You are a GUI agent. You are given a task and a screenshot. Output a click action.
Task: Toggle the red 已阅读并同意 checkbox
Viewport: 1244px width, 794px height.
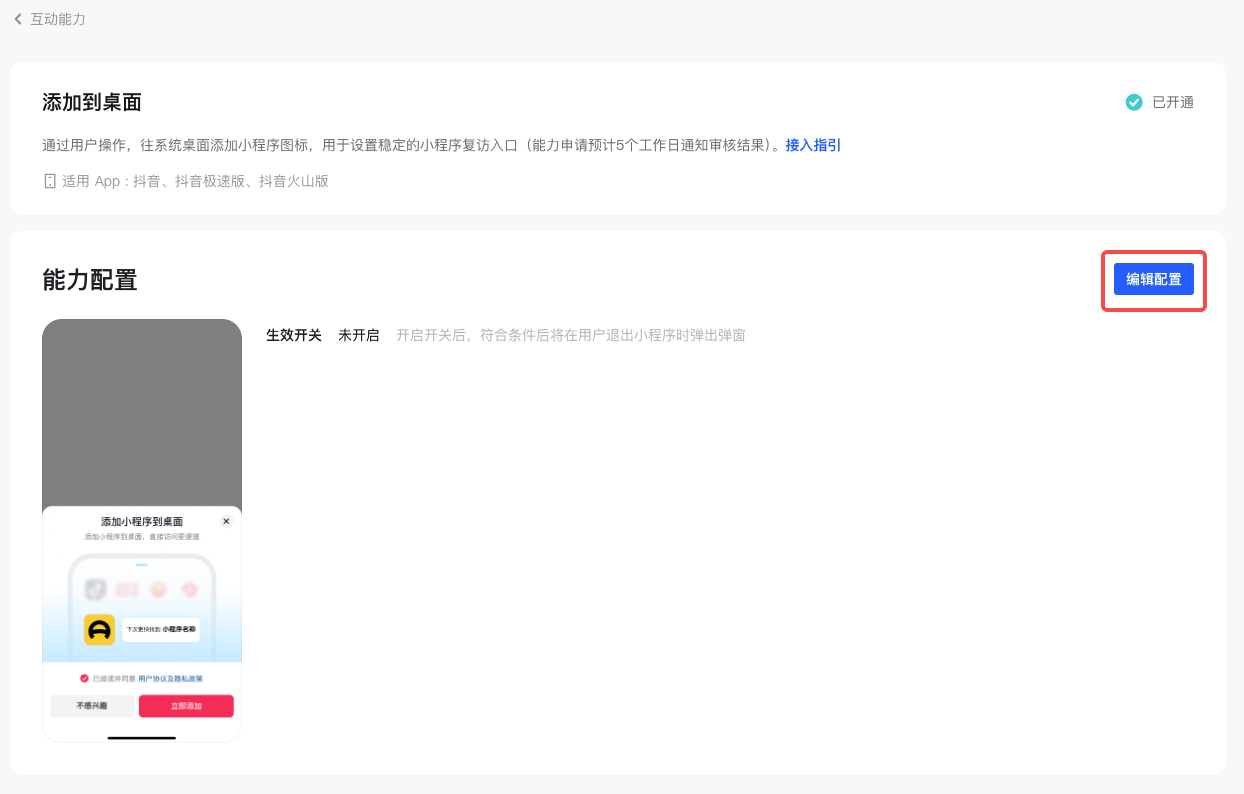pyautogui.click(x=85, y=678)
